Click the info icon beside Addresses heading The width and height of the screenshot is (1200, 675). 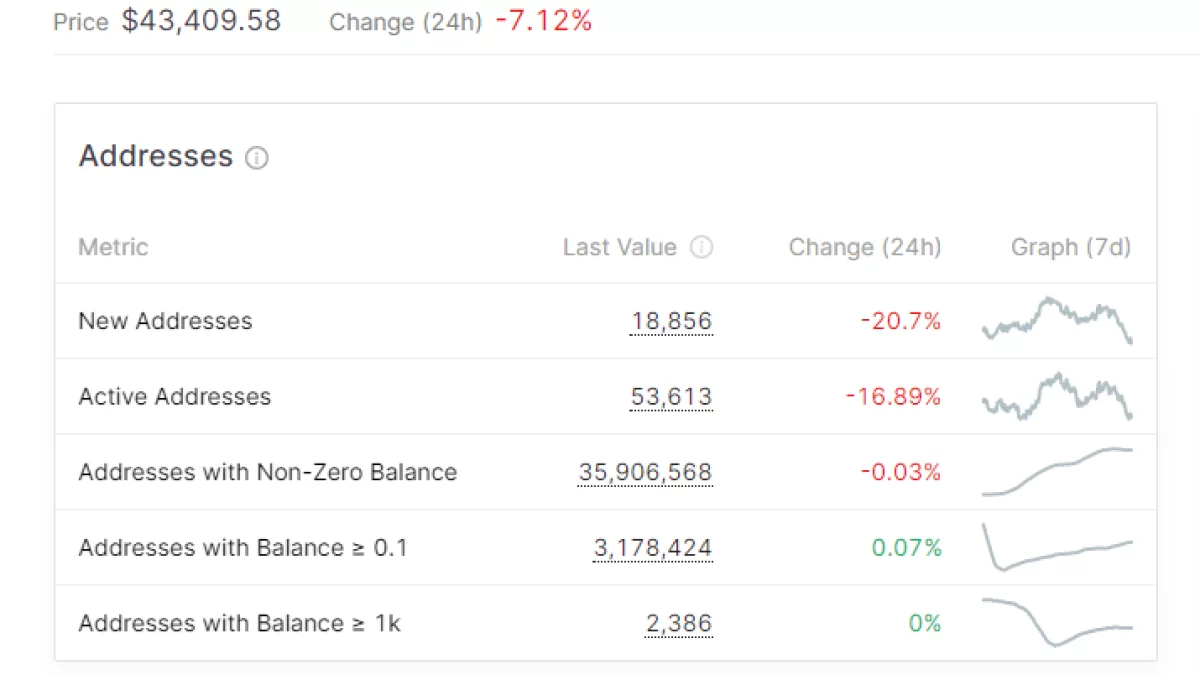point(257,158)
